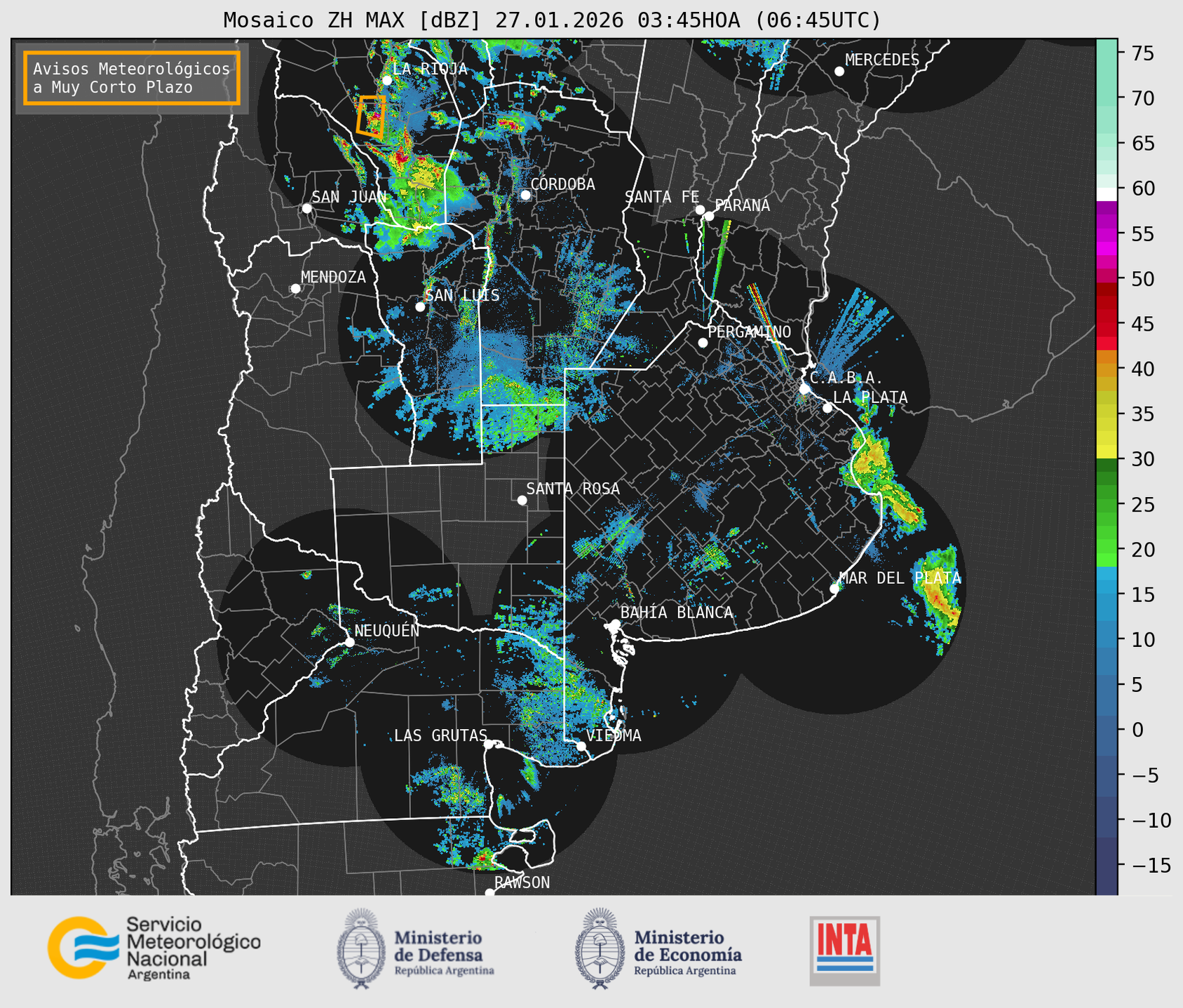Click the Viedma city marker dot
The height and width of the screenshot is (1008, 1183).
(581, 746)
